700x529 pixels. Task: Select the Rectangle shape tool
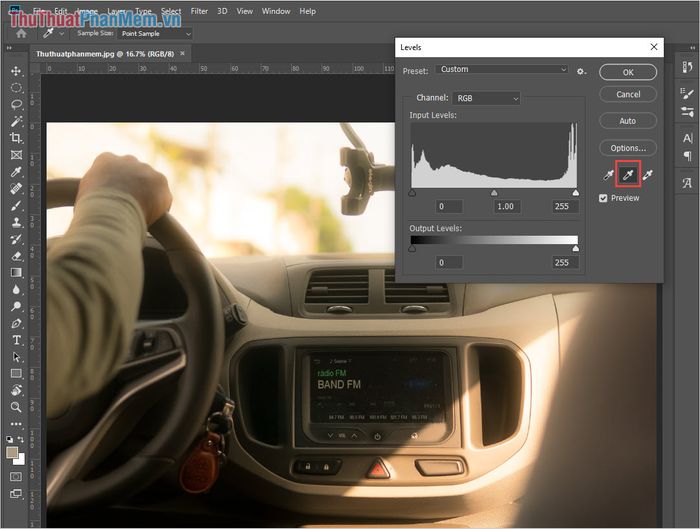(x=16, y=373)
